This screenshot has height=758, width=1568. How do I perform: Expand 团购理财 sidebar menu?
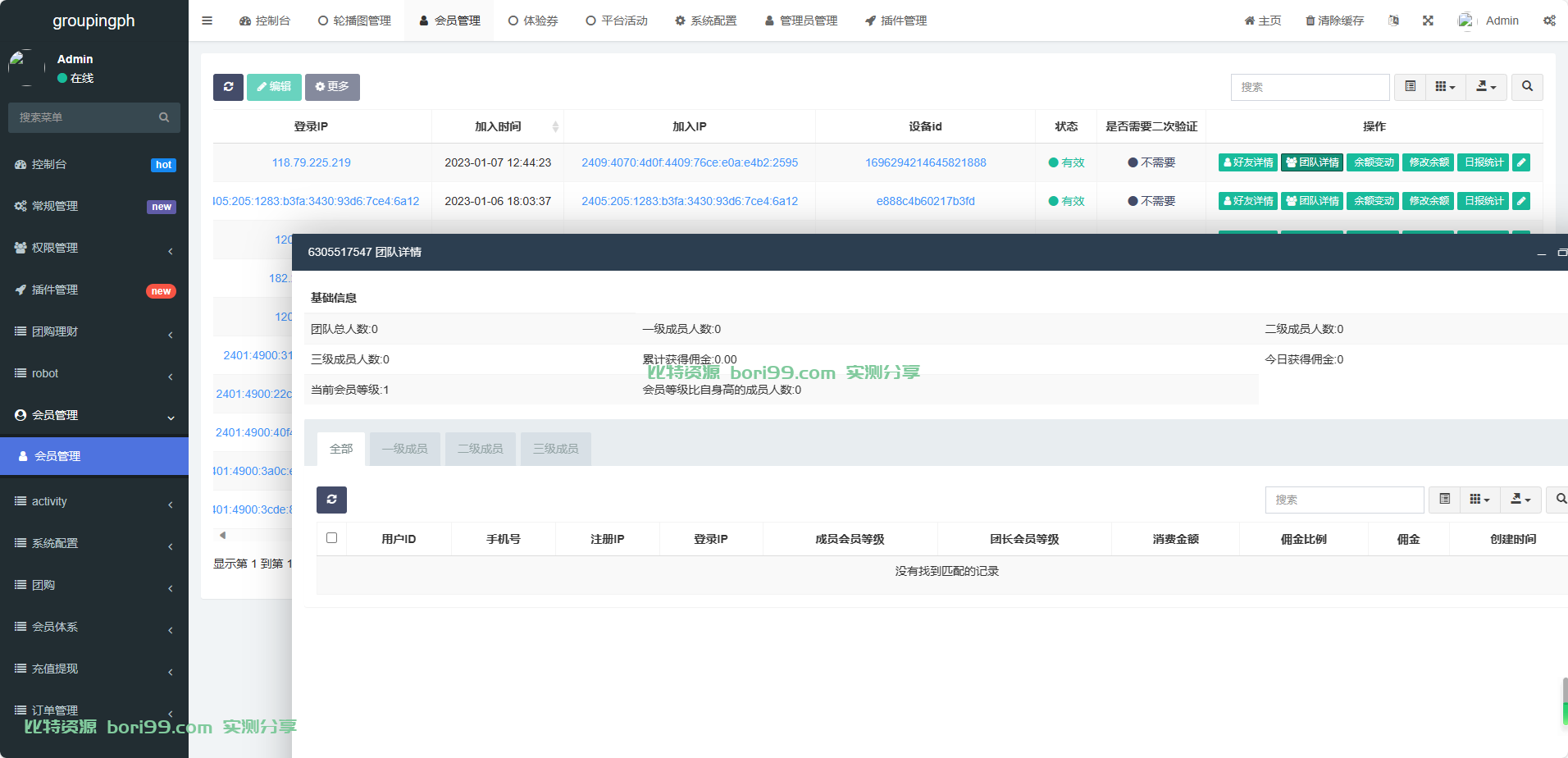pos(94,331)
